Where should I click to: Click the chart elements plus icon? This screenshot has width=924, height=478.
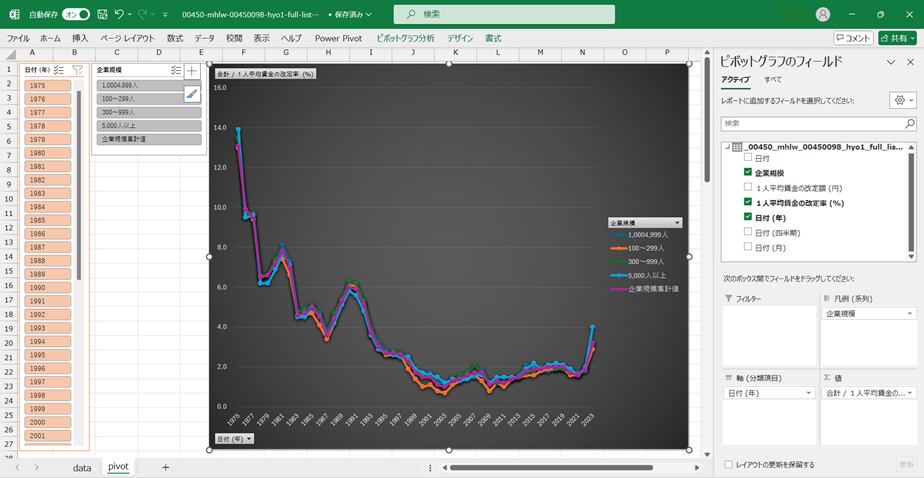(192, 71)
